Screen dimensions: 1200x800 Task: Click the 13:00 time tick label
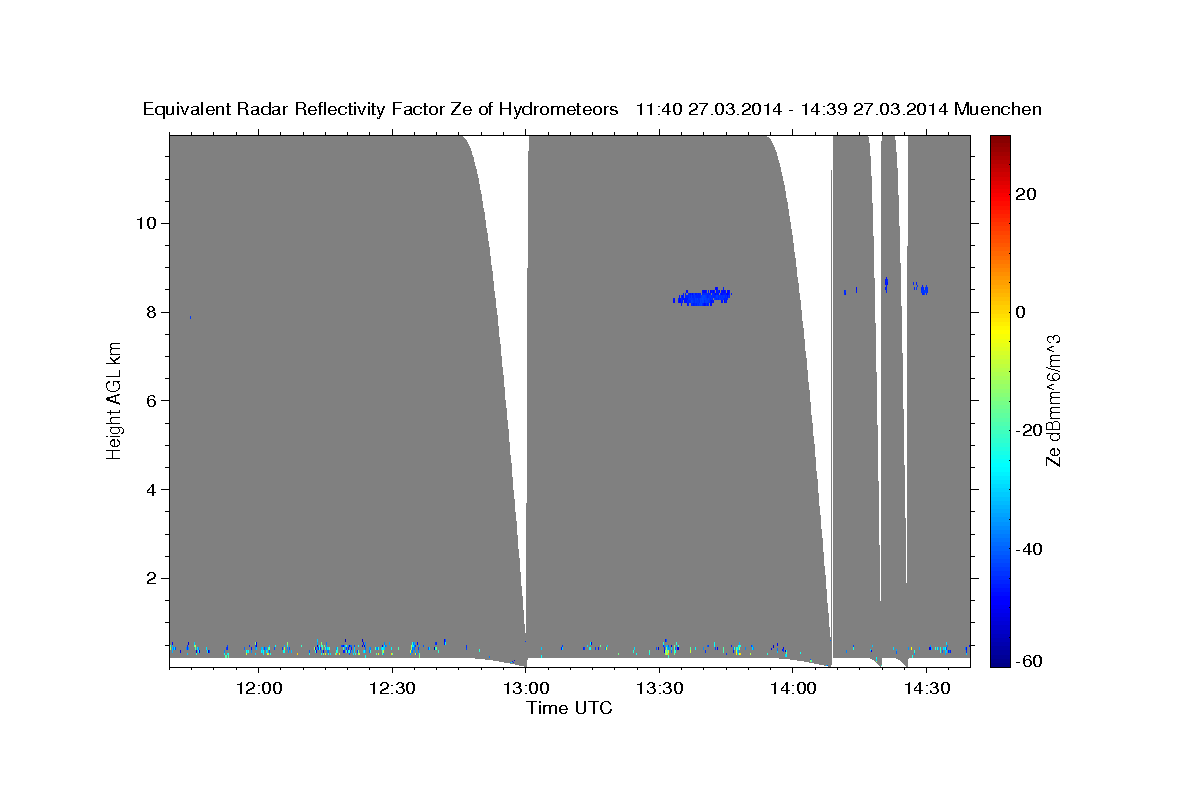click(526, 688)
